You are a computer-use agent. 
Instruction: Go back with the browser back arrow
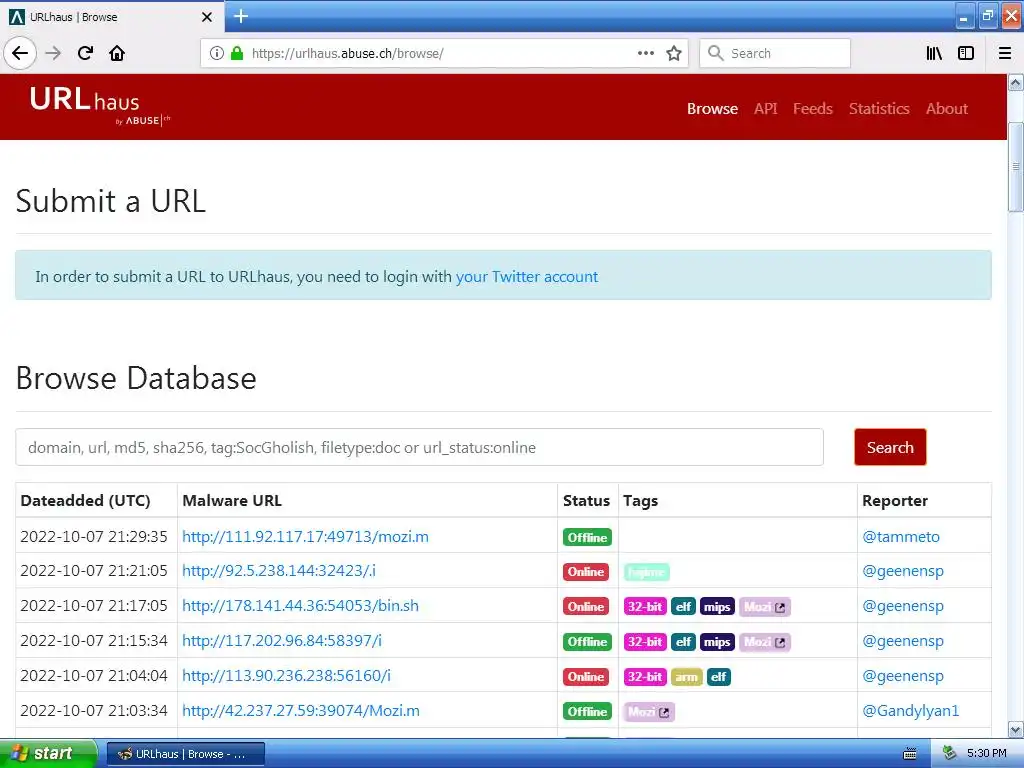[x=20, y=53]
